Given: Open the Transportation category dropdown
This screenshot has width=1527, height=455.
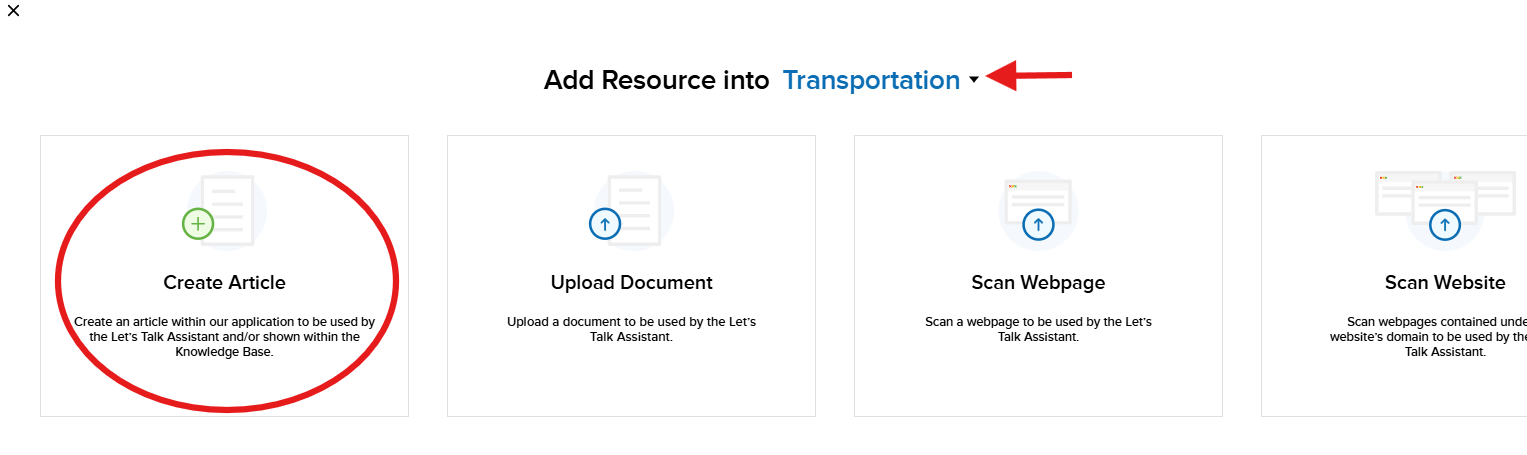Looking at the screenshot, I should [871, 80].
